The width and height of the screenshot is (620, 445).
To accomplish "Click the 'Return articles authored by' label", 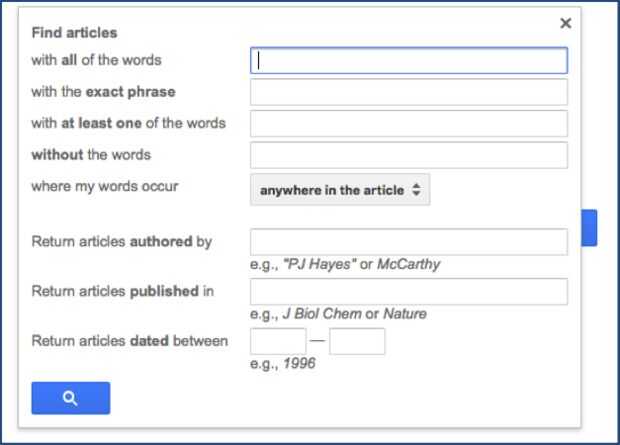I will tap(122, 242).
